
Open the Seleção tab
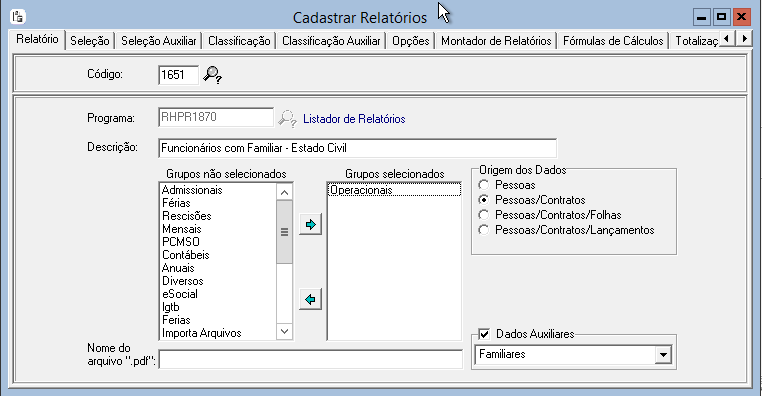[90, 41]
